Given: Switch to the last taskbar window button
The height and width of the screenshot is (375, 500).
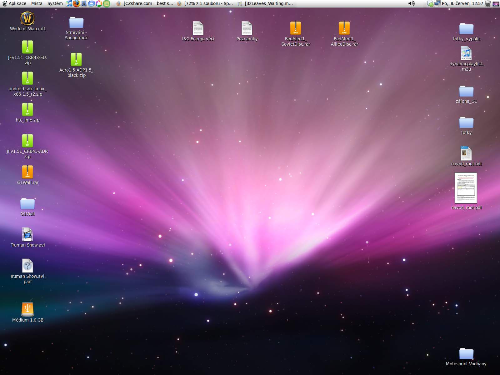Looking at the screenshot, I should coord(267,3).
